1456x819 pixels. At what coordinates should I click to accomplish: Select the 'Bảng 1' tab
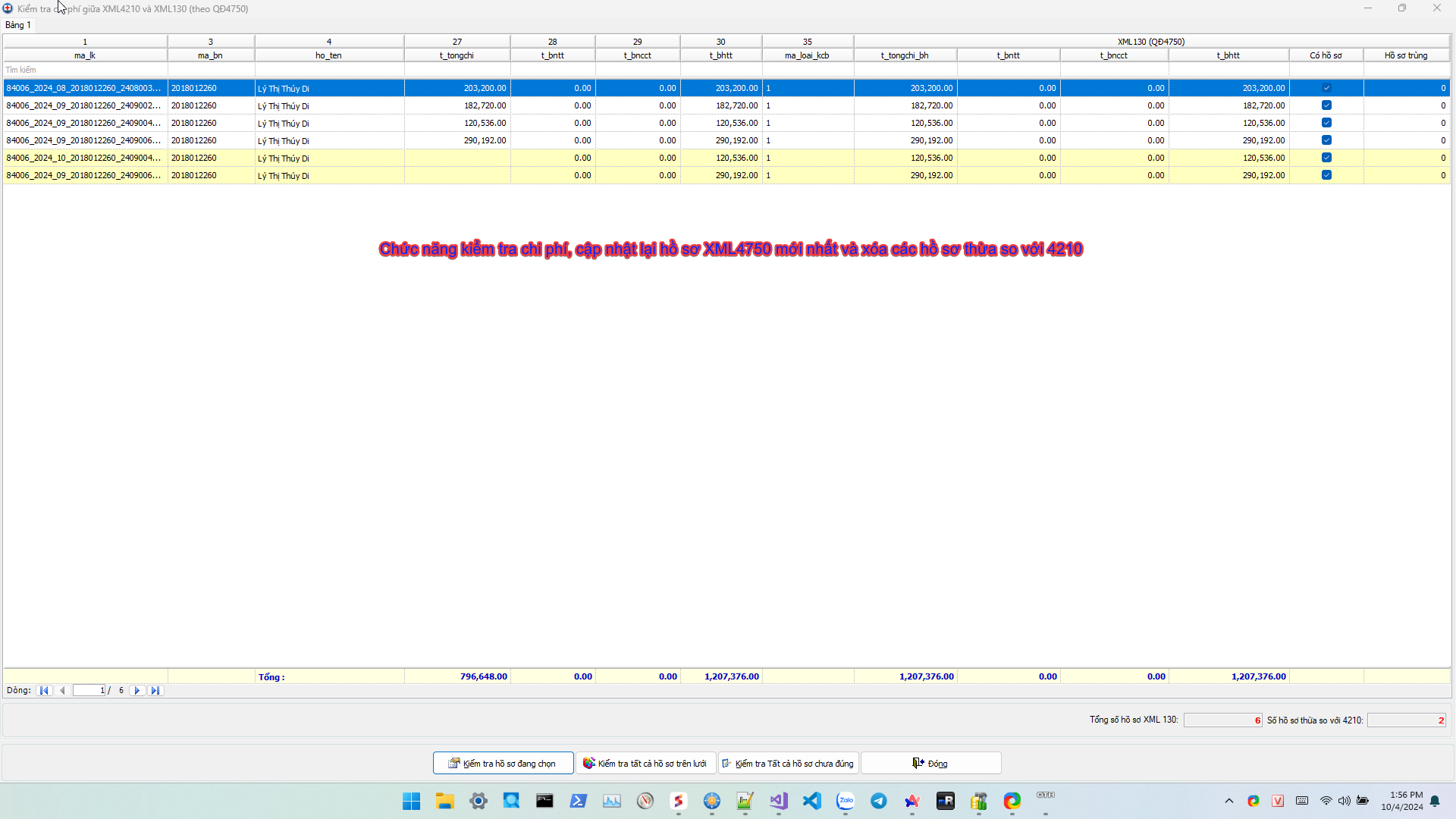18,25
